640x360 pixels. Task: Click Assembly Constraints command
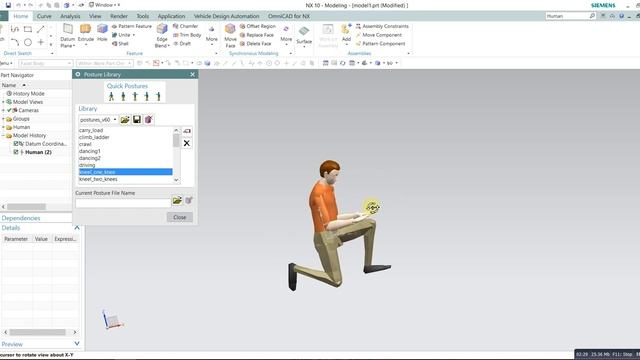pyautogui.click(x=382, y=26)
